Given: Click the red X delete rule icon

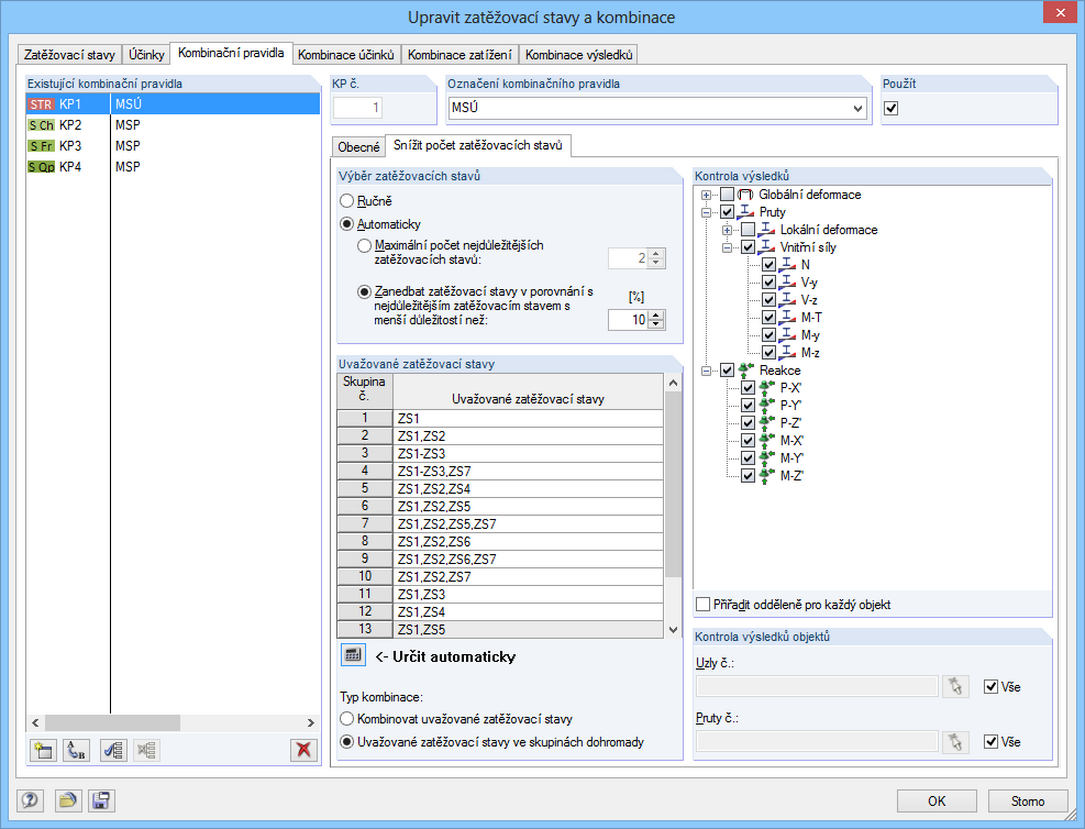Looking at the screenshot, I should point(303,750).
